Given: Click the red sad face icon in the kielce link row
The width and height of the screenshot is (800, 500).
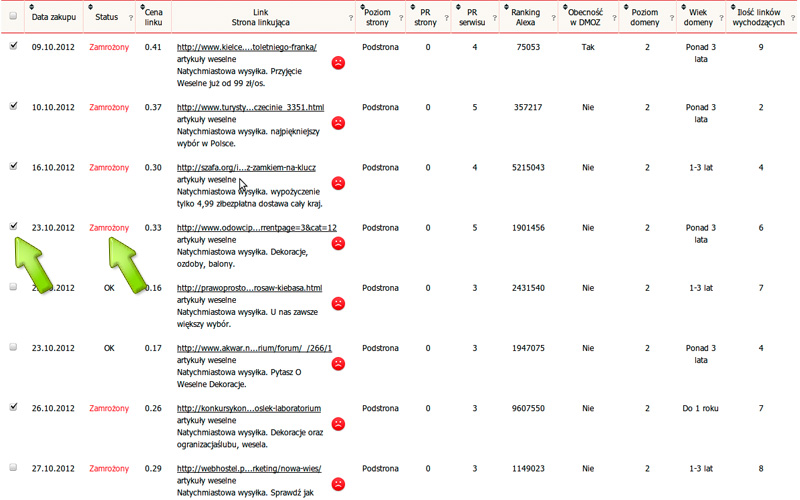Looking at the screenshot, I should click(338, 63).
